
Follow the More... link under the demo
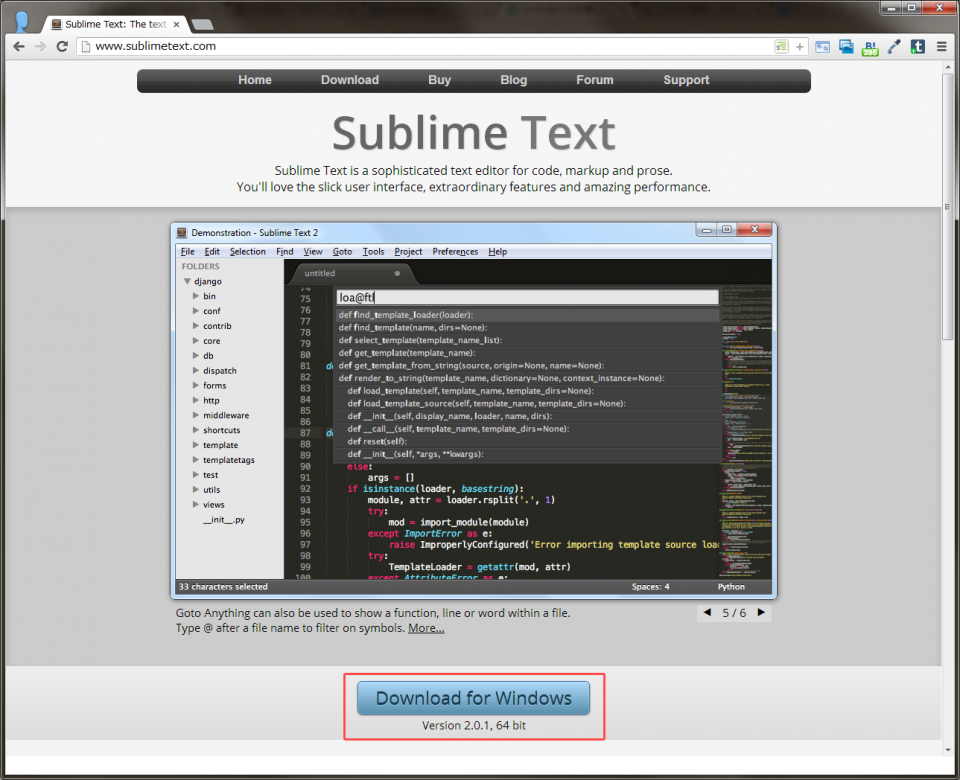426,628
